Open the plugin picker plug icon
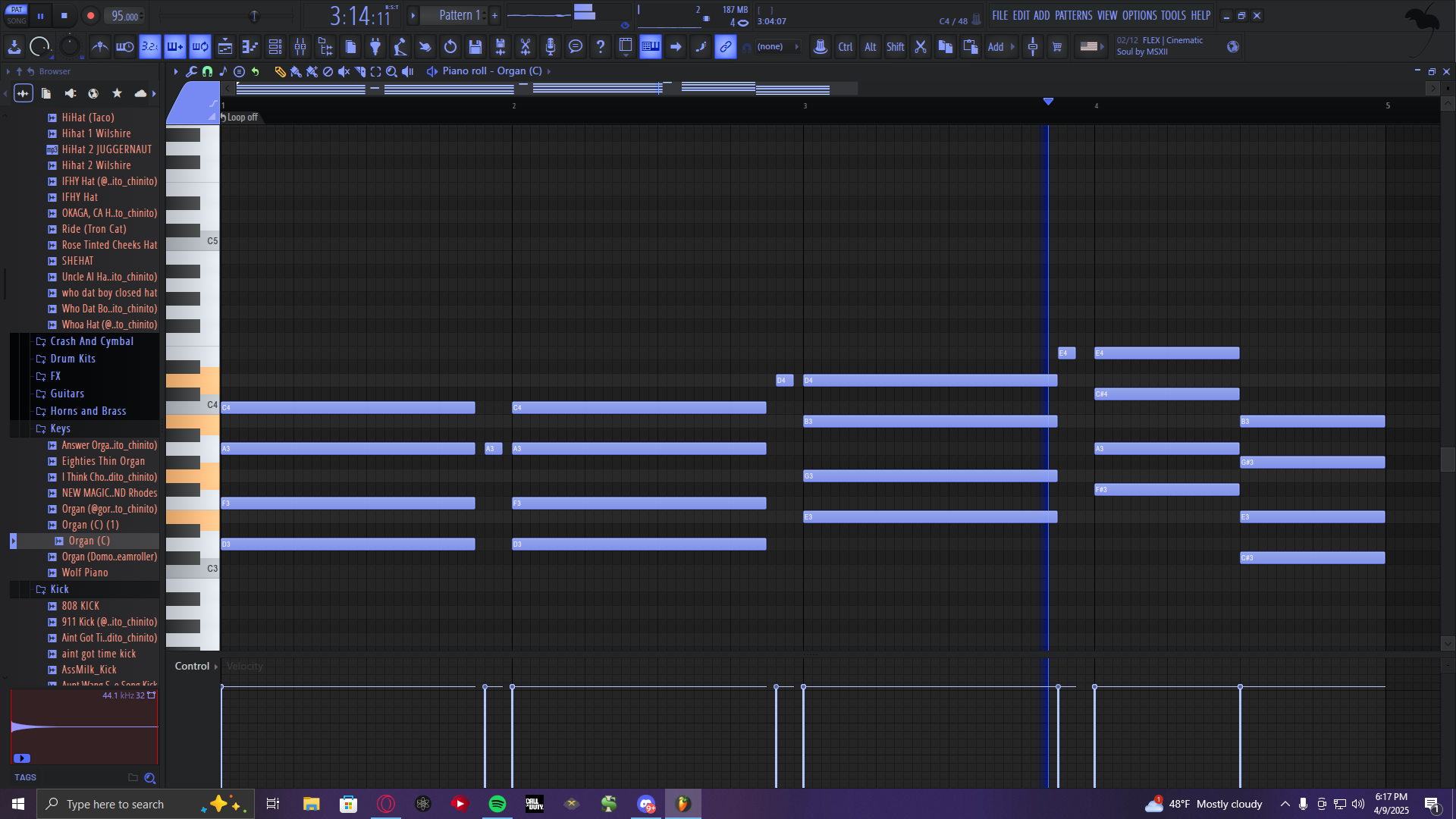1456x819 pixels. (375, 47)
